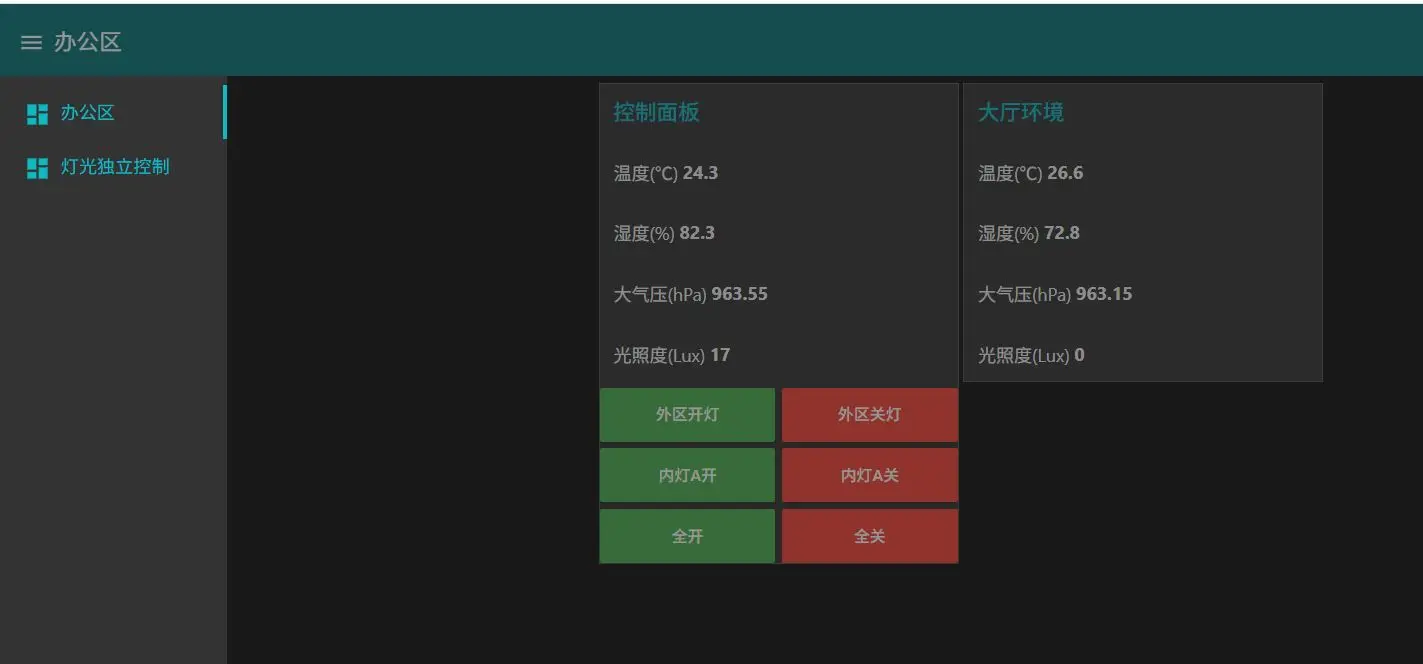The image size is (1423, 664).
Task: Click the dashboard icon beside 办公区
Action: 37,113
